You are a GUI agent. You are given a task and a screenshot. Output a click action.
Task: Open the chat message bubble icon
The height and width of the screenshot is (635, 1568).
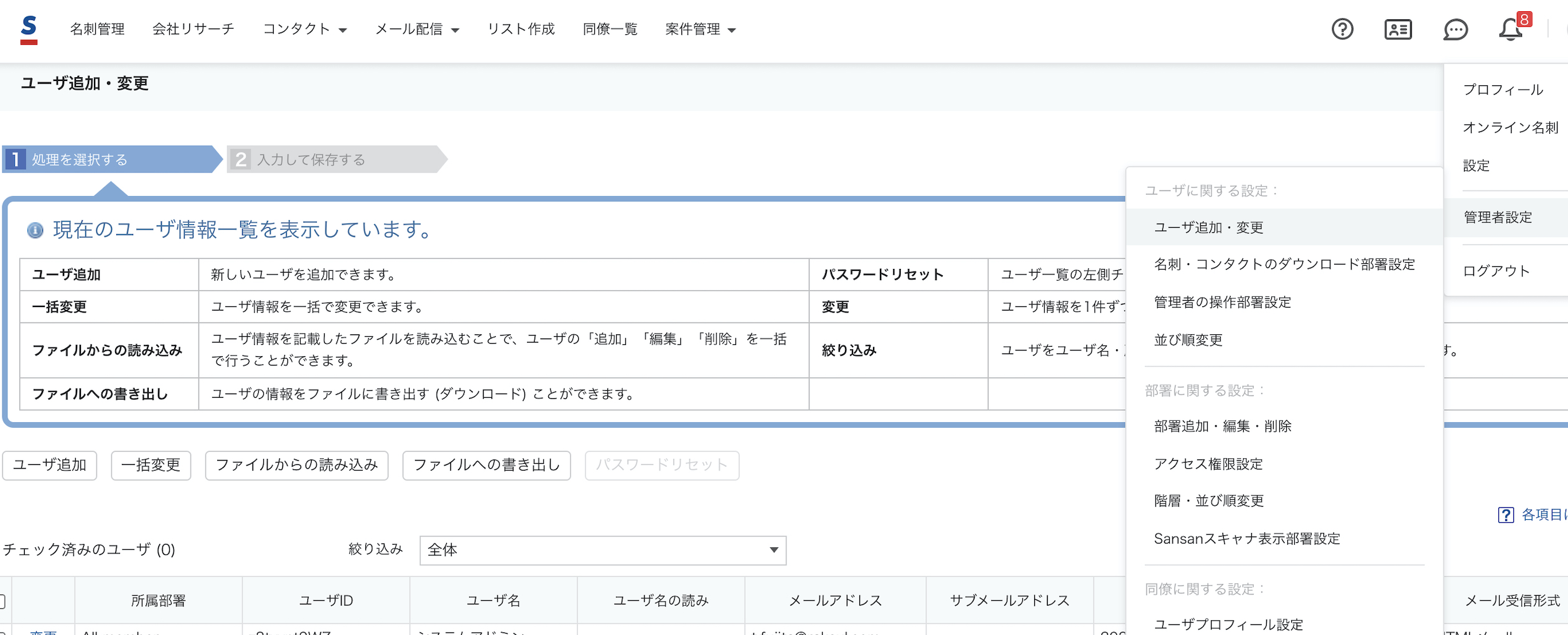pyautogui.click(x=1455, y=29)
